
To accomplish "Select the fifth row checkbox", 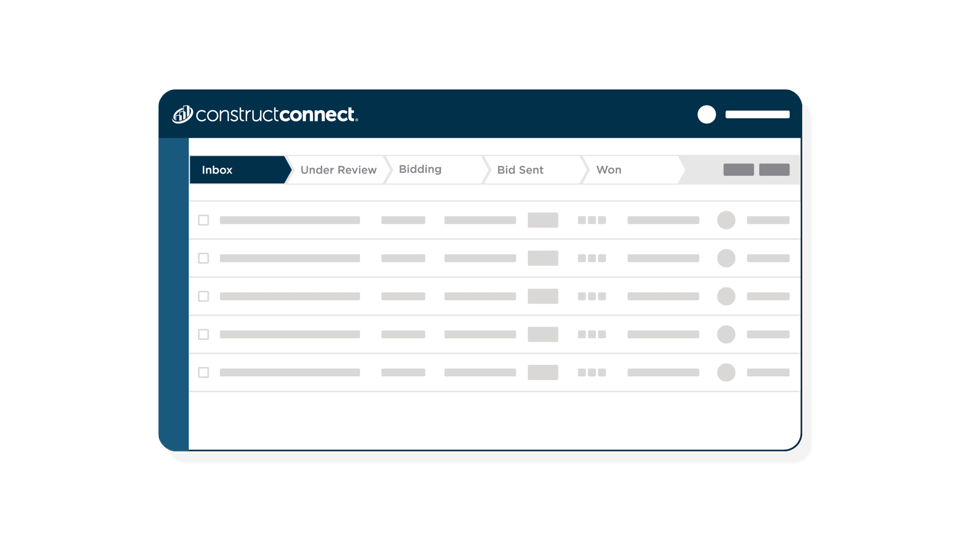I will (203, 372).
